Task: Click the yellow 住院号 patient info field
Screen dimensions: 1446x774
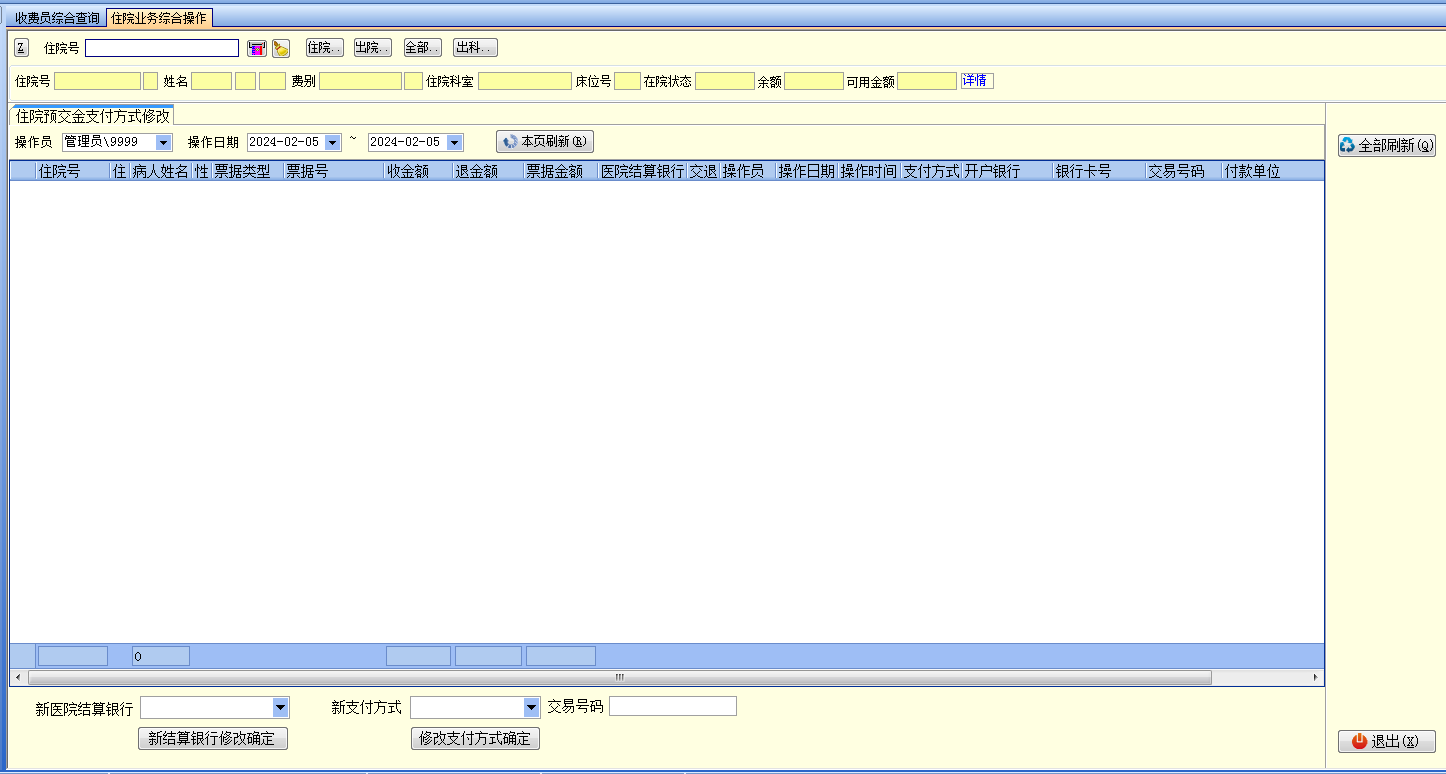Action: coord(97,82)
